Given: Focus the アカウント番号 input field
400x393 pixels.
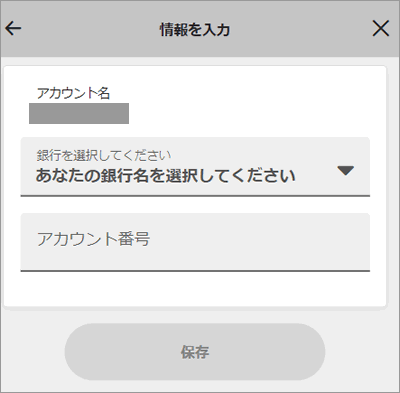Looking at the screenshot, I should (195, 242).
